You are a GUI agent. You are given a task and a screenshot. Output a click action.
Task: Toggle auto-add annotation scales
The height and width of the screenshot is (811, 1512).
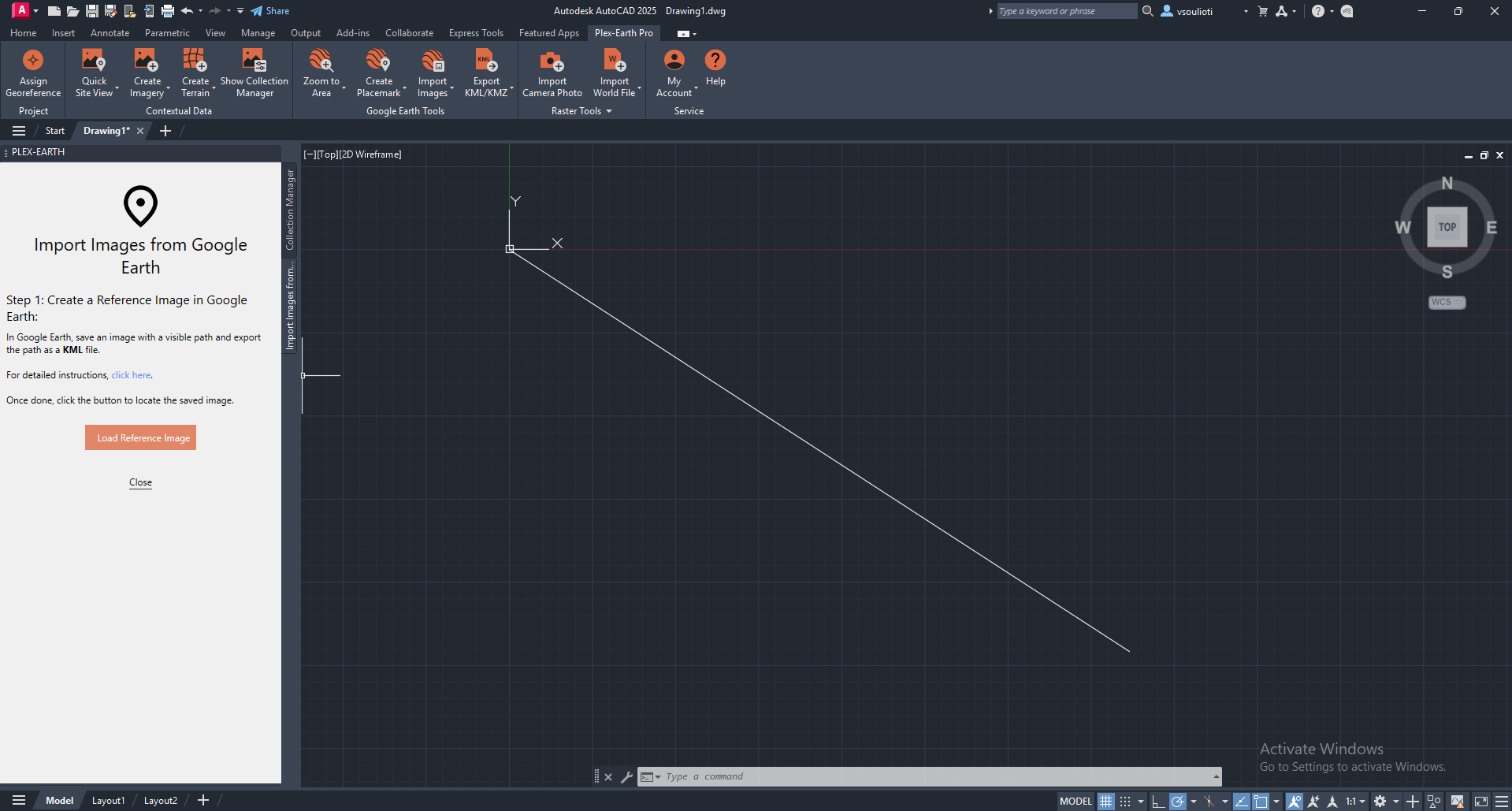tap(1313, 802)
